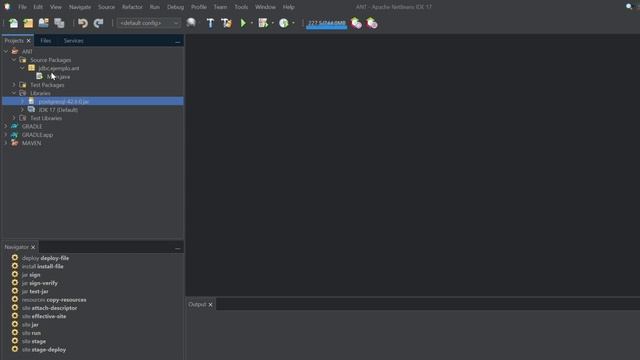Image resolution: width=640 pixels, height=360 pixels.
Task: Open the Refactor menu
Action: click(132, 7)
